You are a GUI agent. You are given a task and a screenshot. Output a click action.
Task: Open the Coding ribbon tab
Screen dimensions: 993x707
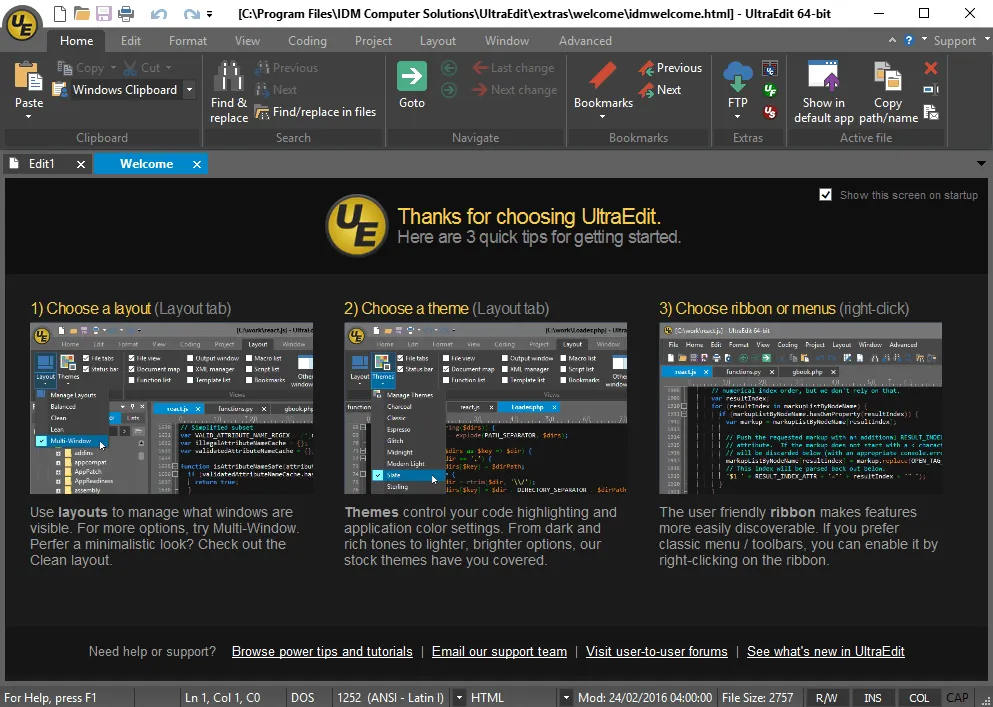pos(307,41)
